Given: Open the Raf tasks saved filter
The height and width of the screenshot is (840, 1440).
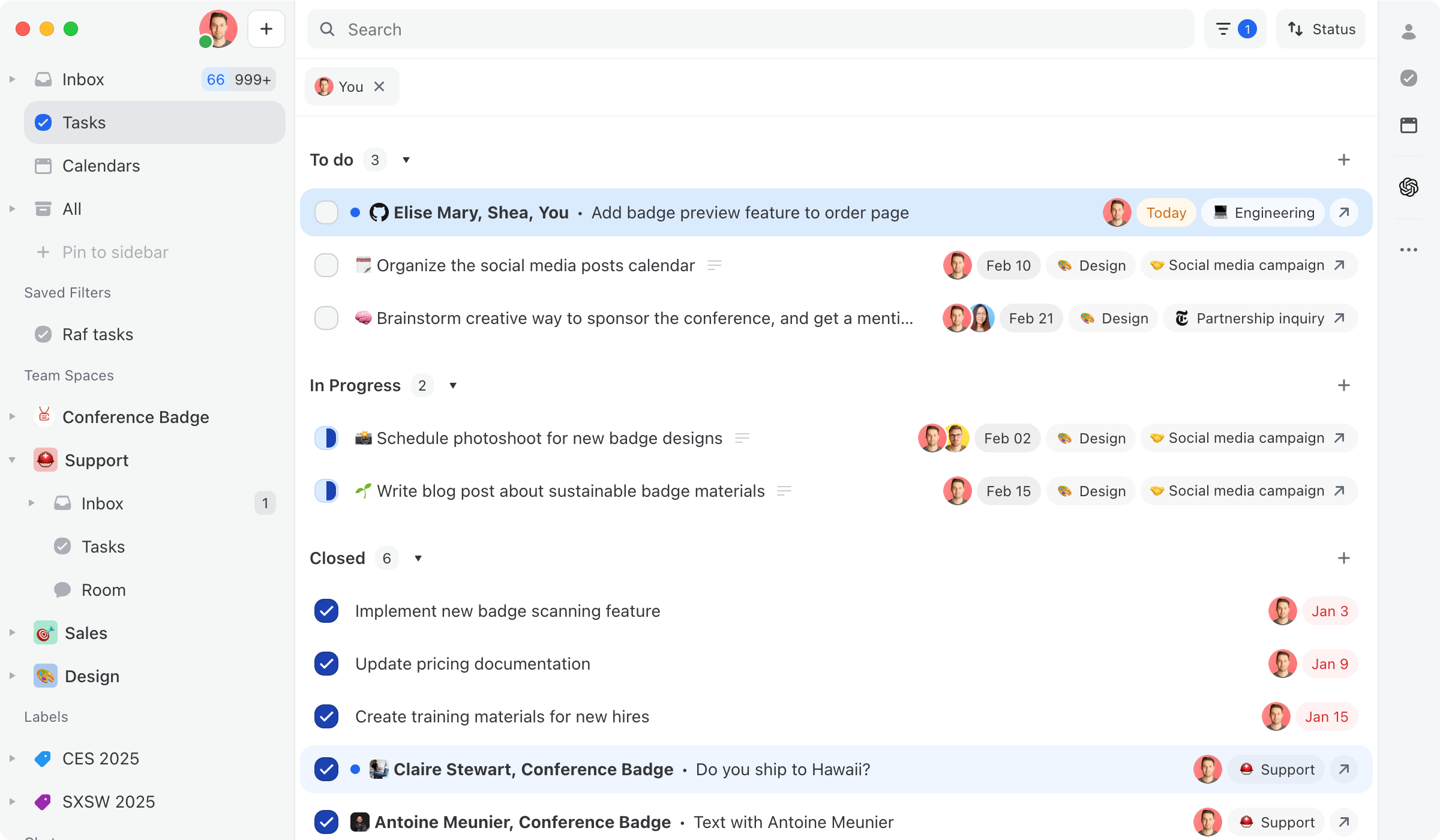Looking at the screenshot, I should (x=97, y=334).
